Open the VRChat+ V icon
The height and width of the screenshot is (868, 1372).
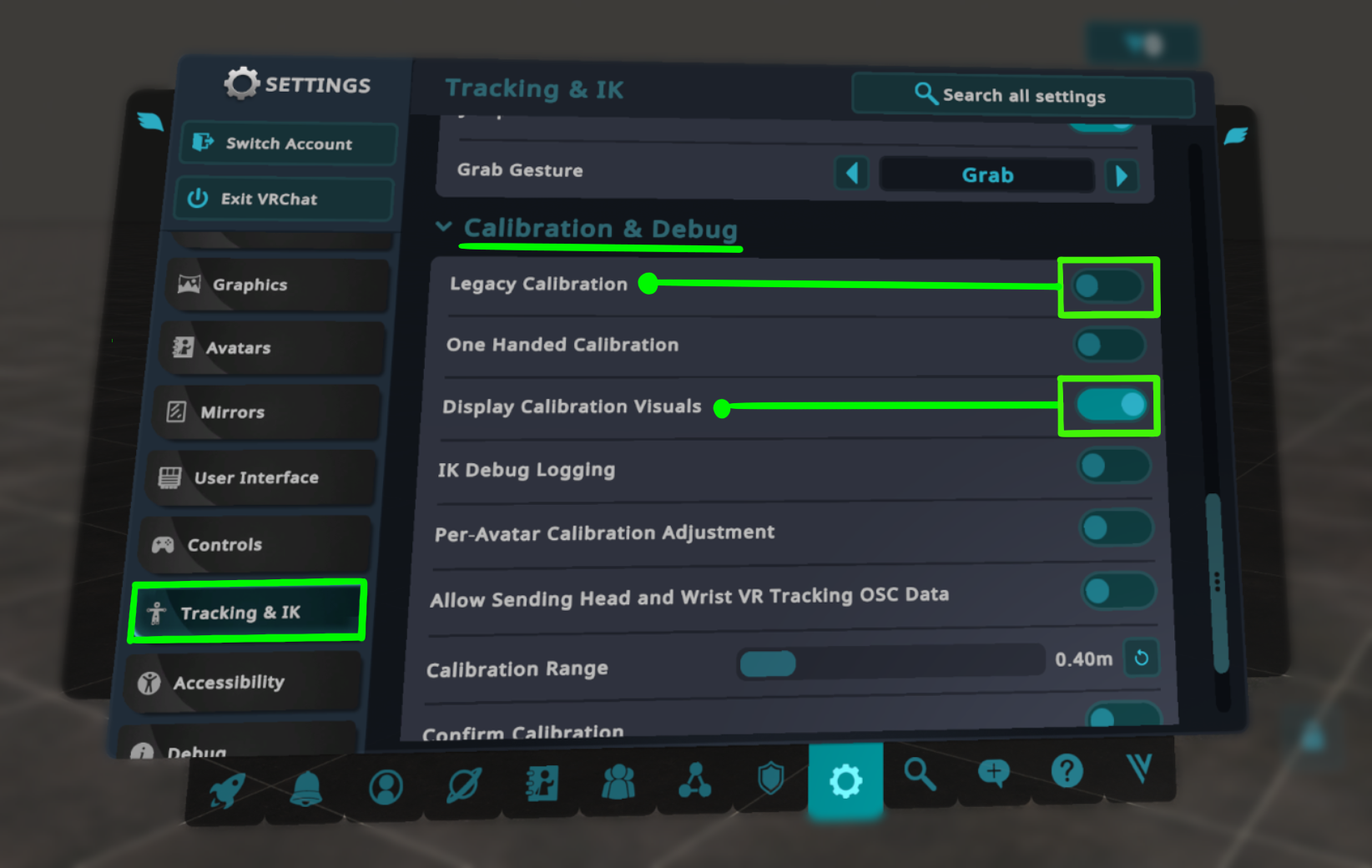[1139, 767]
